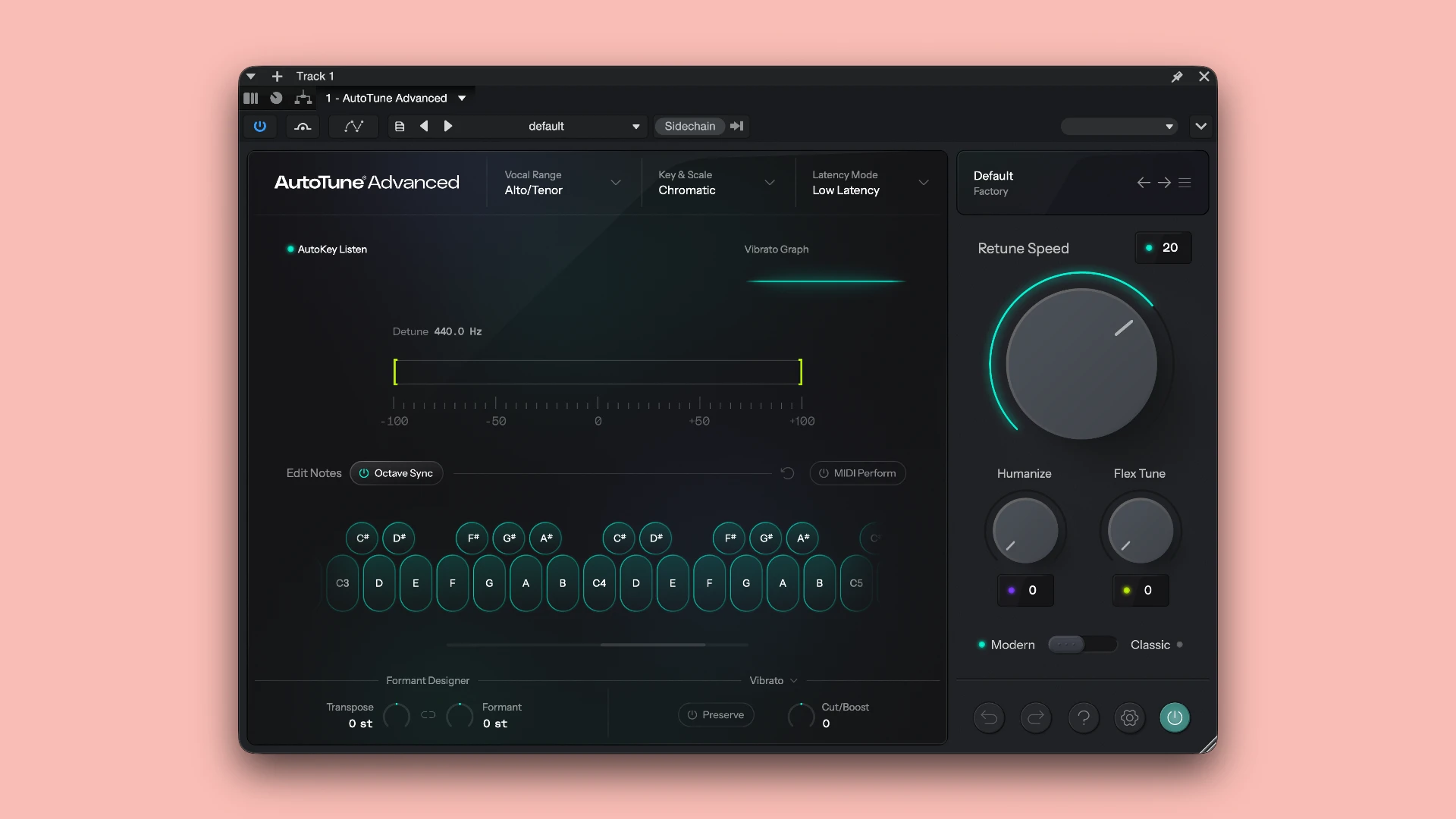The width and height of the screenshot is (1456, 819).
Task: Click the pin window icon
Action: click(x=1177, y=77)
